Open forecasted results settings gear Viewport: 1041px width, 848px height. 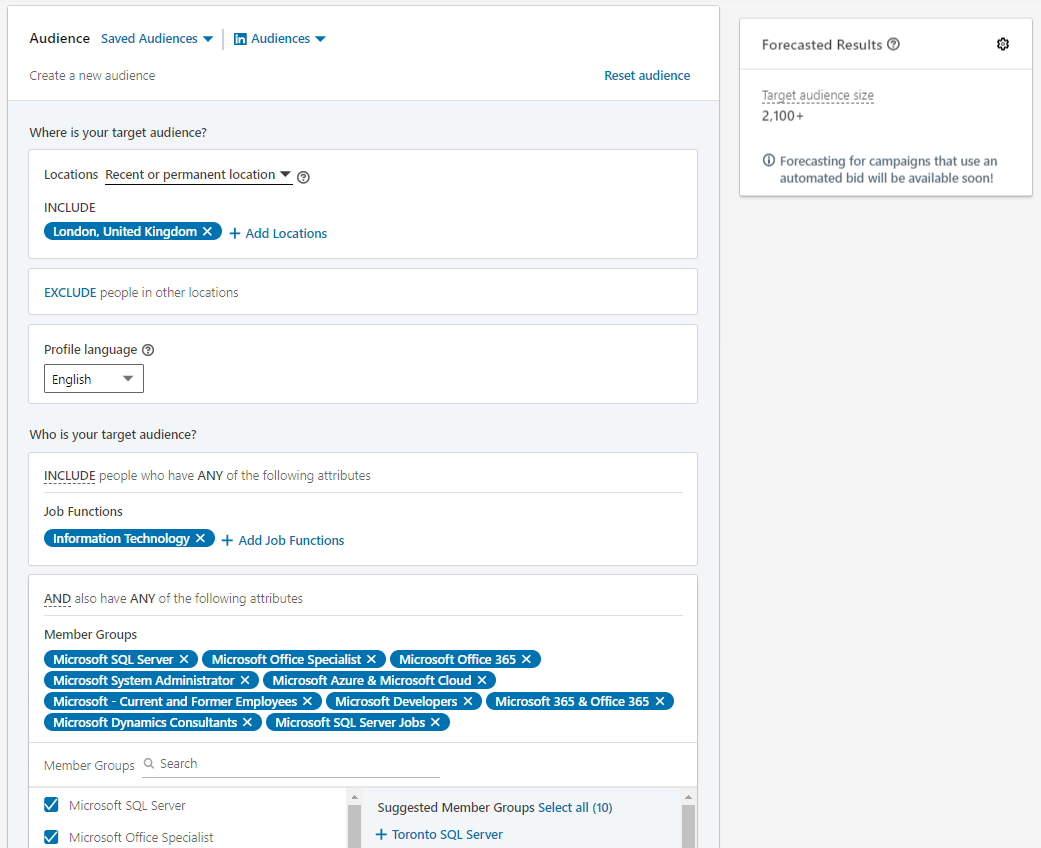click(x=1003, y=44)
